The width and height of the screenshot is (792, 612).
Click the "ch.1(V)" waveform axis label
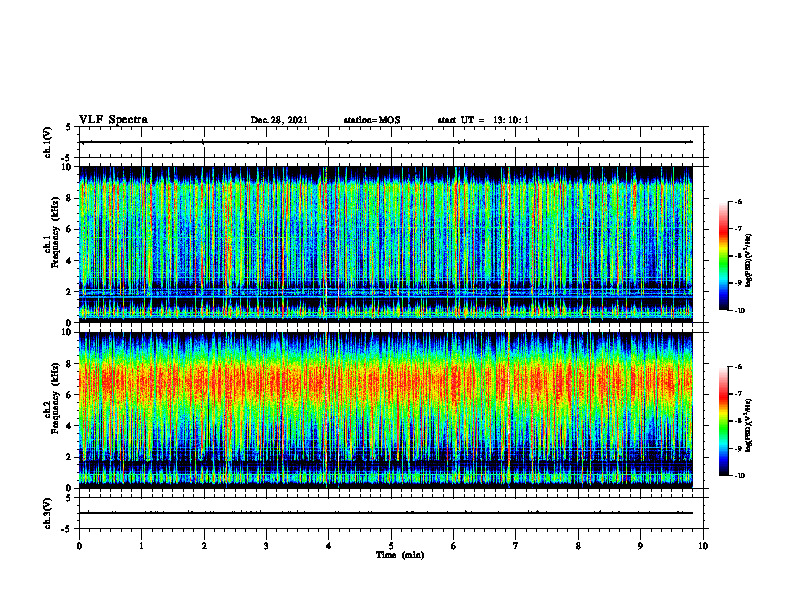(48, 142)
